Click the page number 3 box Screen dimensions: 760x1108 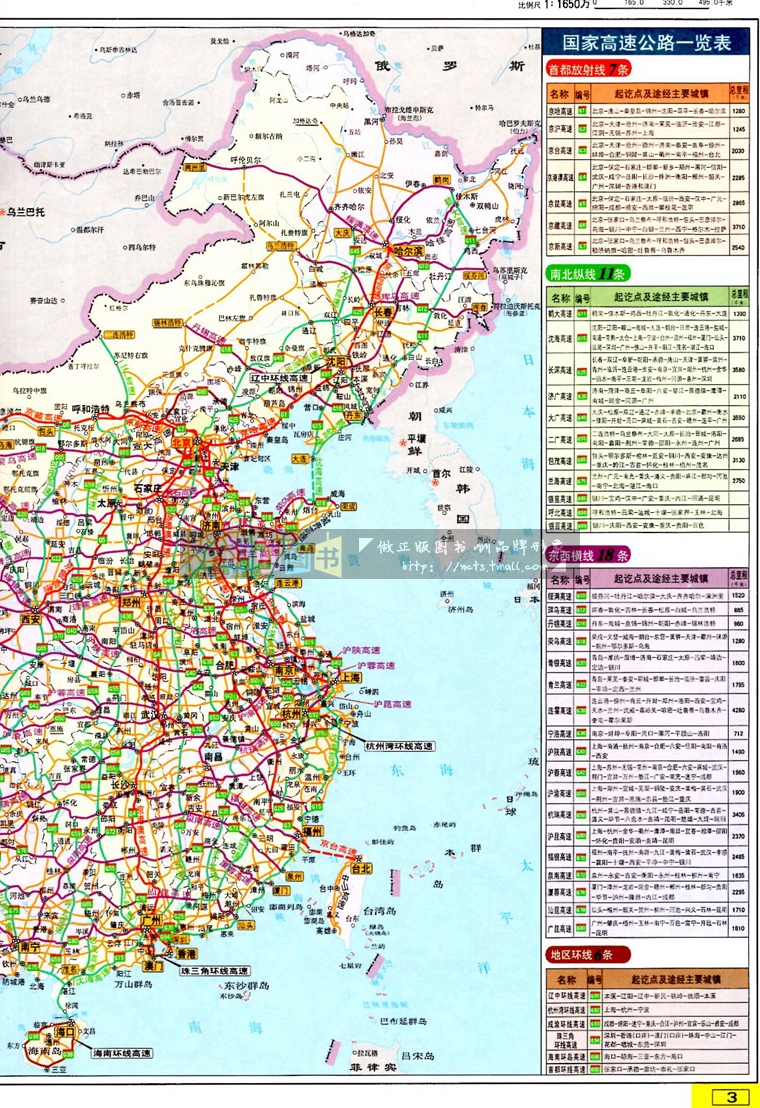[x=732, y=1097]
